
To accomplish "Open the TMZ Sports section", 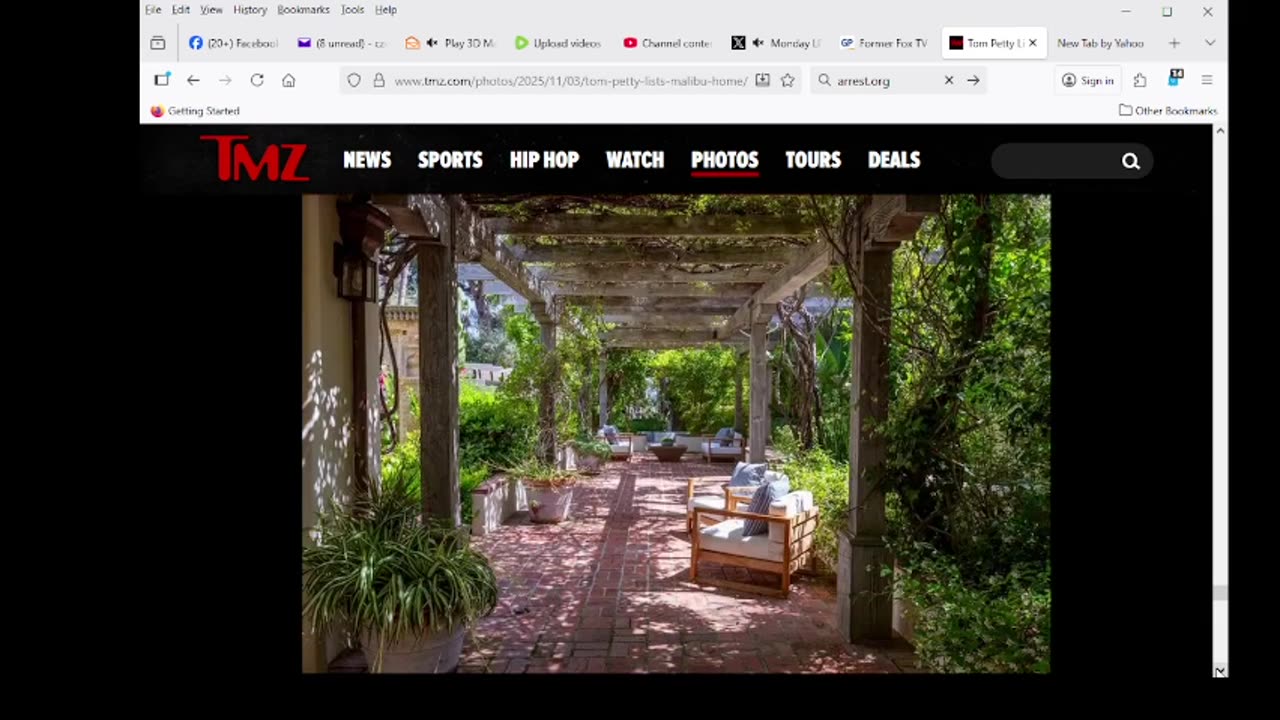I will click(x=450, y=160).
